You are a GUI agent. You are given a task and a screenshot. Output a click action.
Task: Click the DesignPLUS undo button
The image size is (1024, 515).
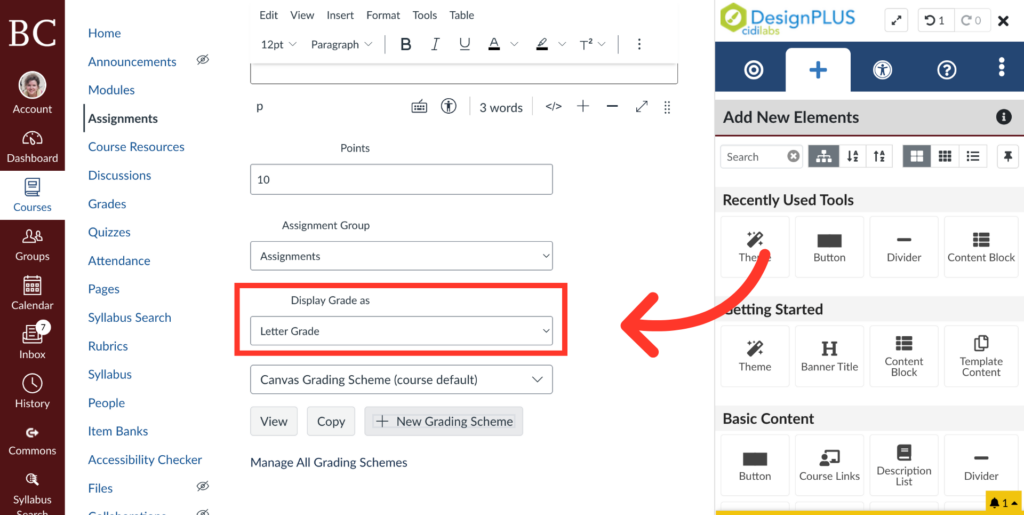pos(935,20)
